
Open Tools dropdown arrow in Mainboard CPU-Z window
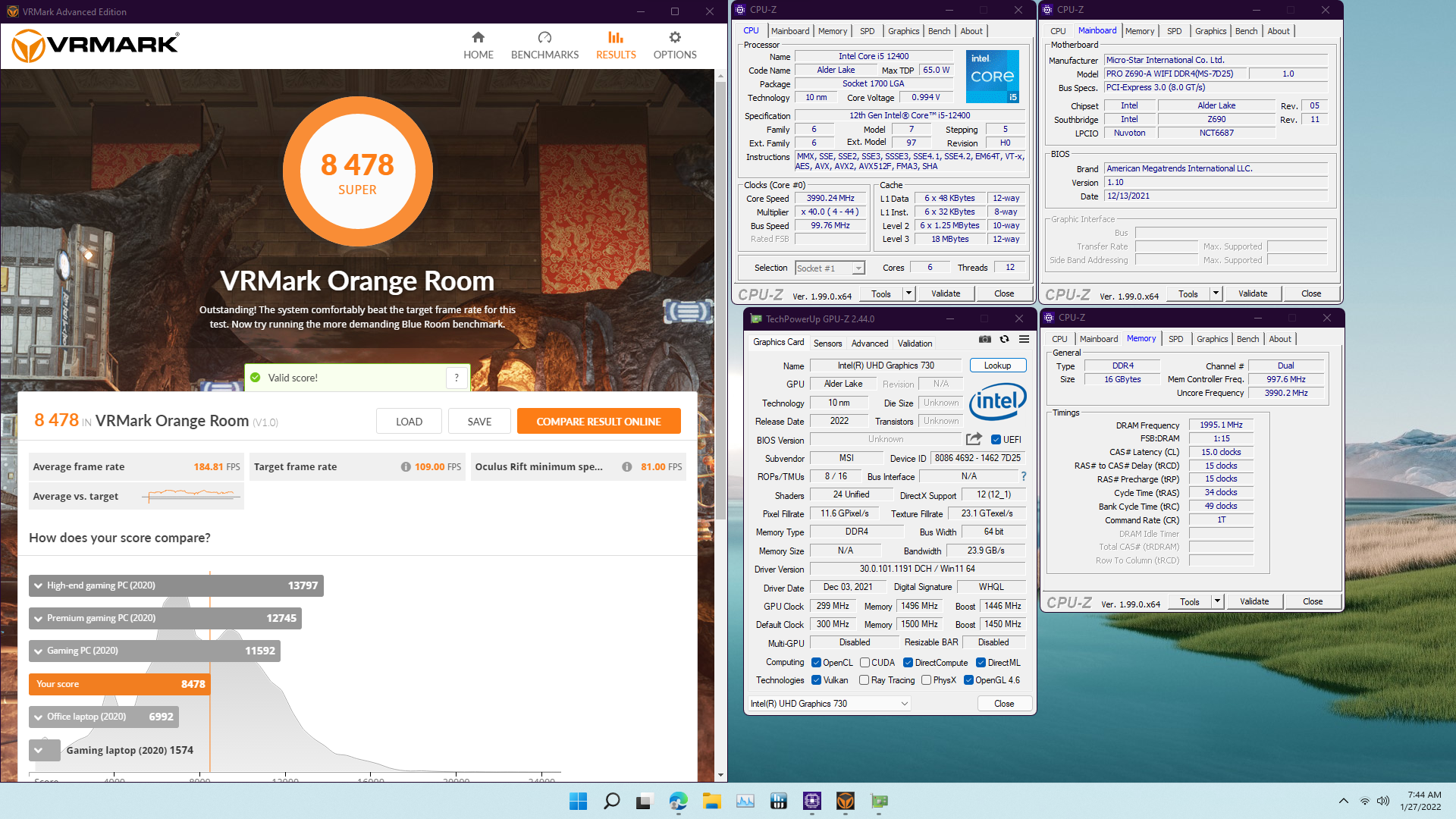pyautogui.click(x=1216, y=293)
